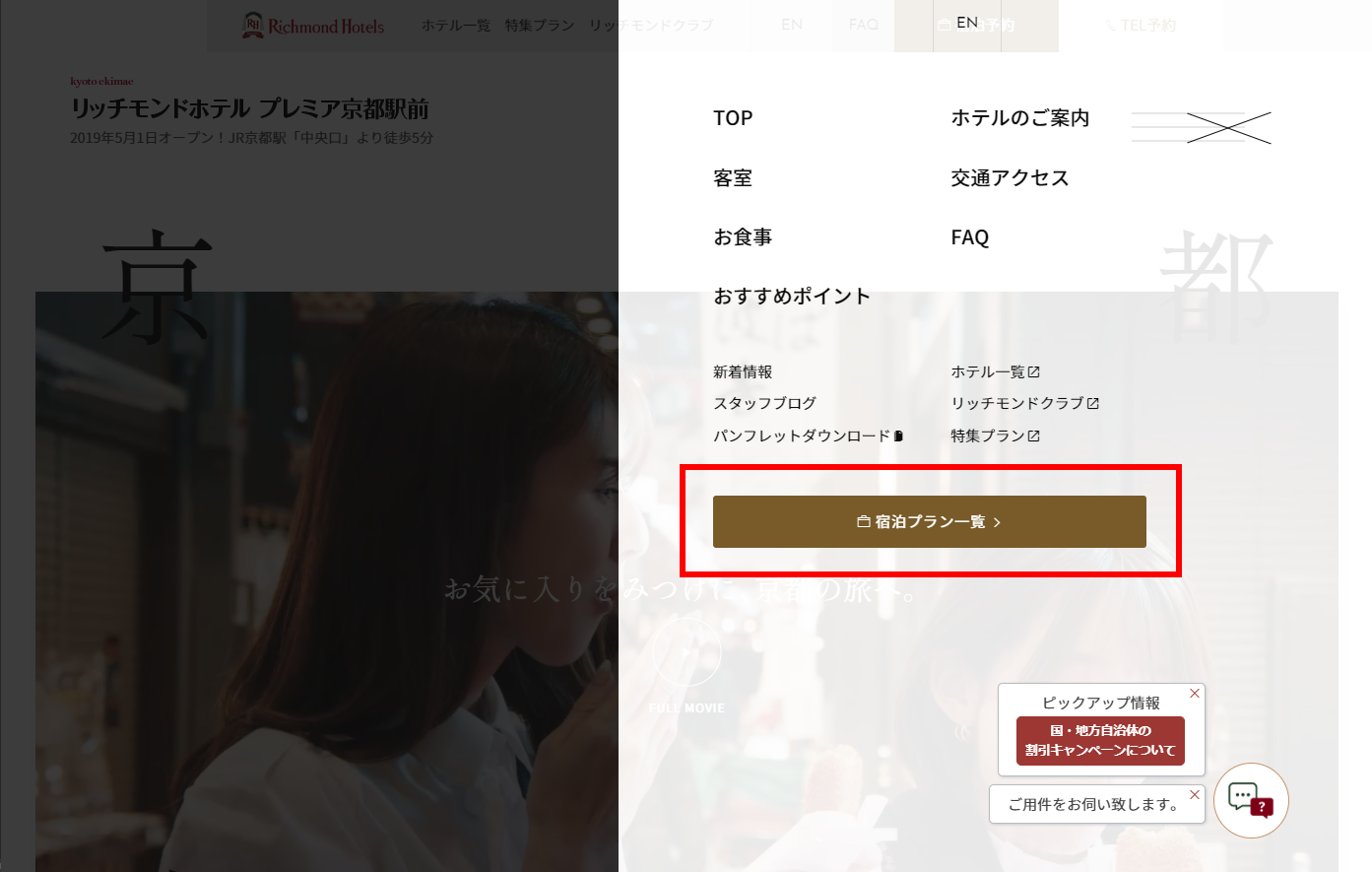Open the 国・地方自治体の割引キャンペーン banner
The height and width of the screenshot is (872, 1372).
(x=1100, y=741)
